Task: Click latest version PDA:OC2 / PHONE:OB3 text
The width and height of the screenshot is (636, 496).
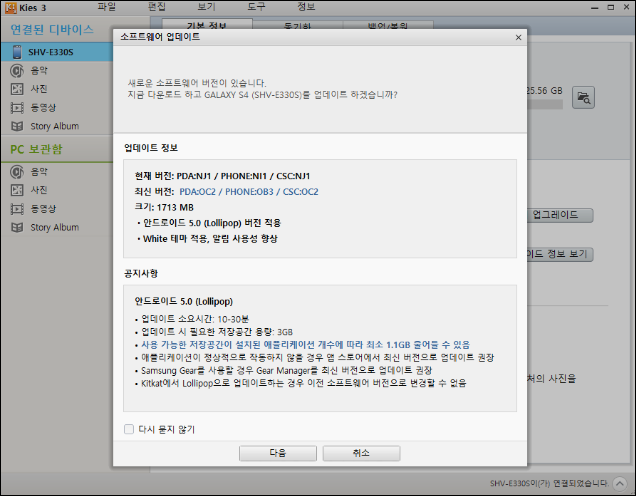Action: (249, 191)
